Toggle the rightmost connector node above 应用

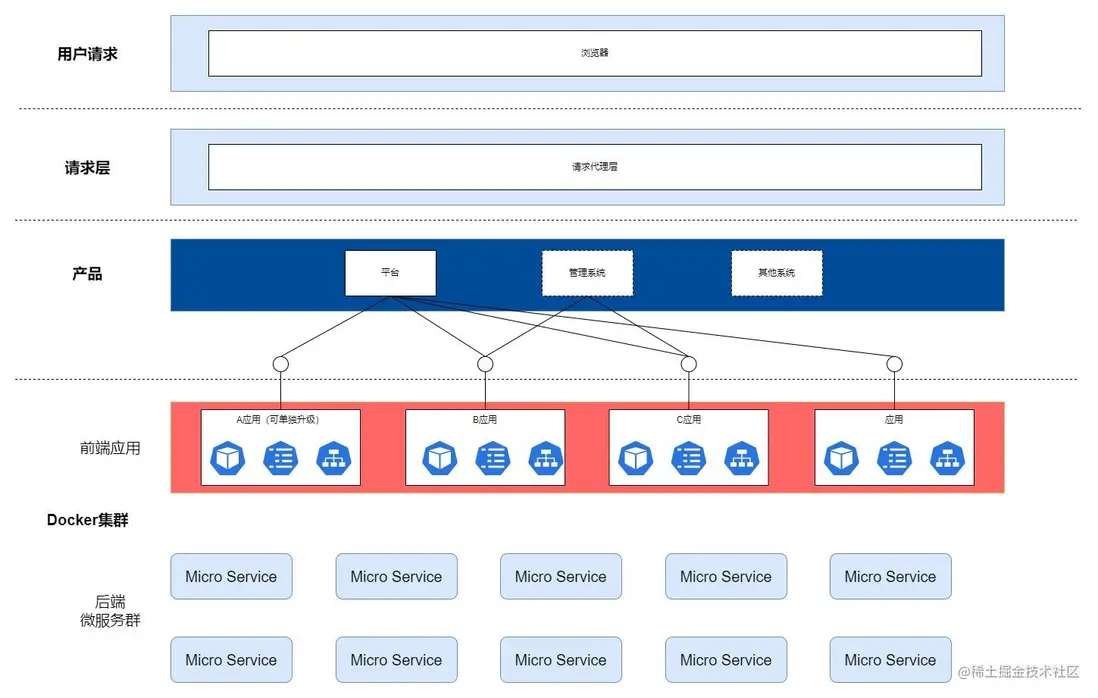[894, 364]
